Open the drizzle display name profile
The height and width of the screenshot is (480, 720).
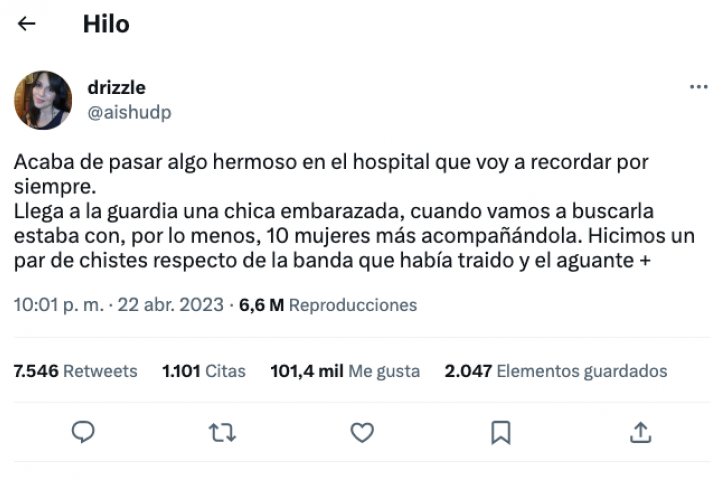(x=117, y=87)
